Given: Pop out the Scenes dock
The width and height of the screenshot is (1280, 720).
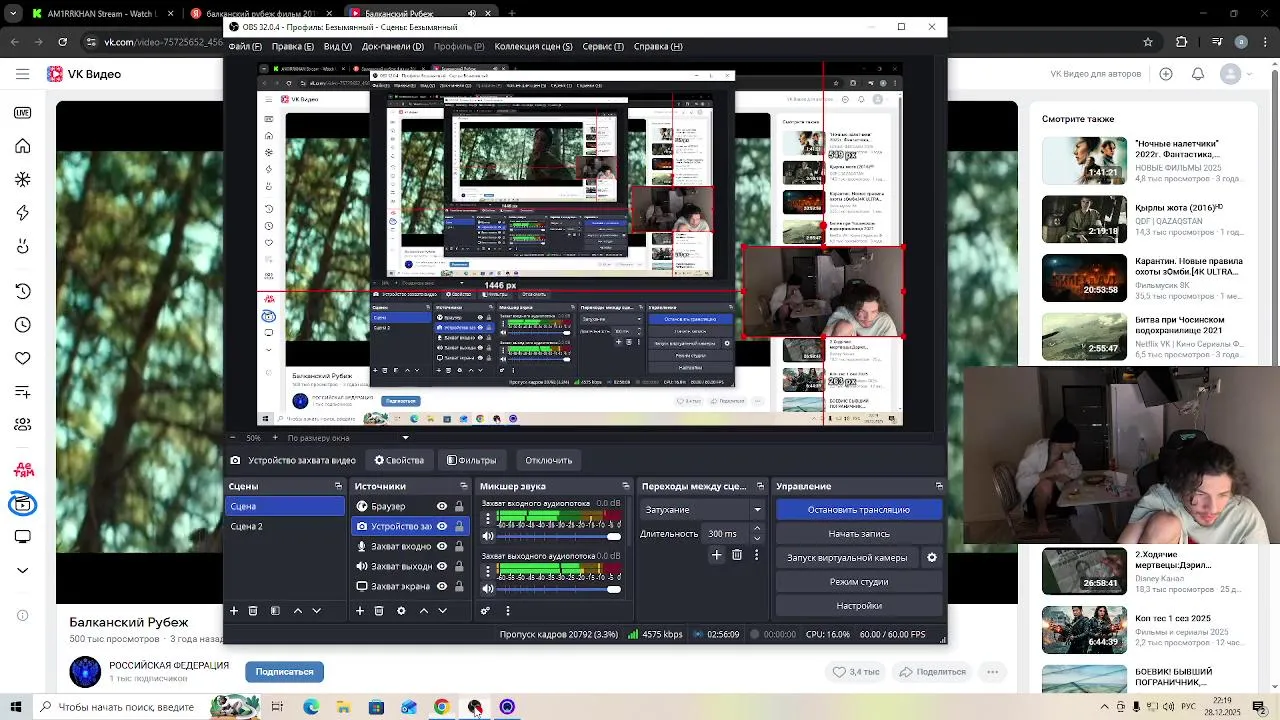Looking at the screenshot, I should [338, 486].
